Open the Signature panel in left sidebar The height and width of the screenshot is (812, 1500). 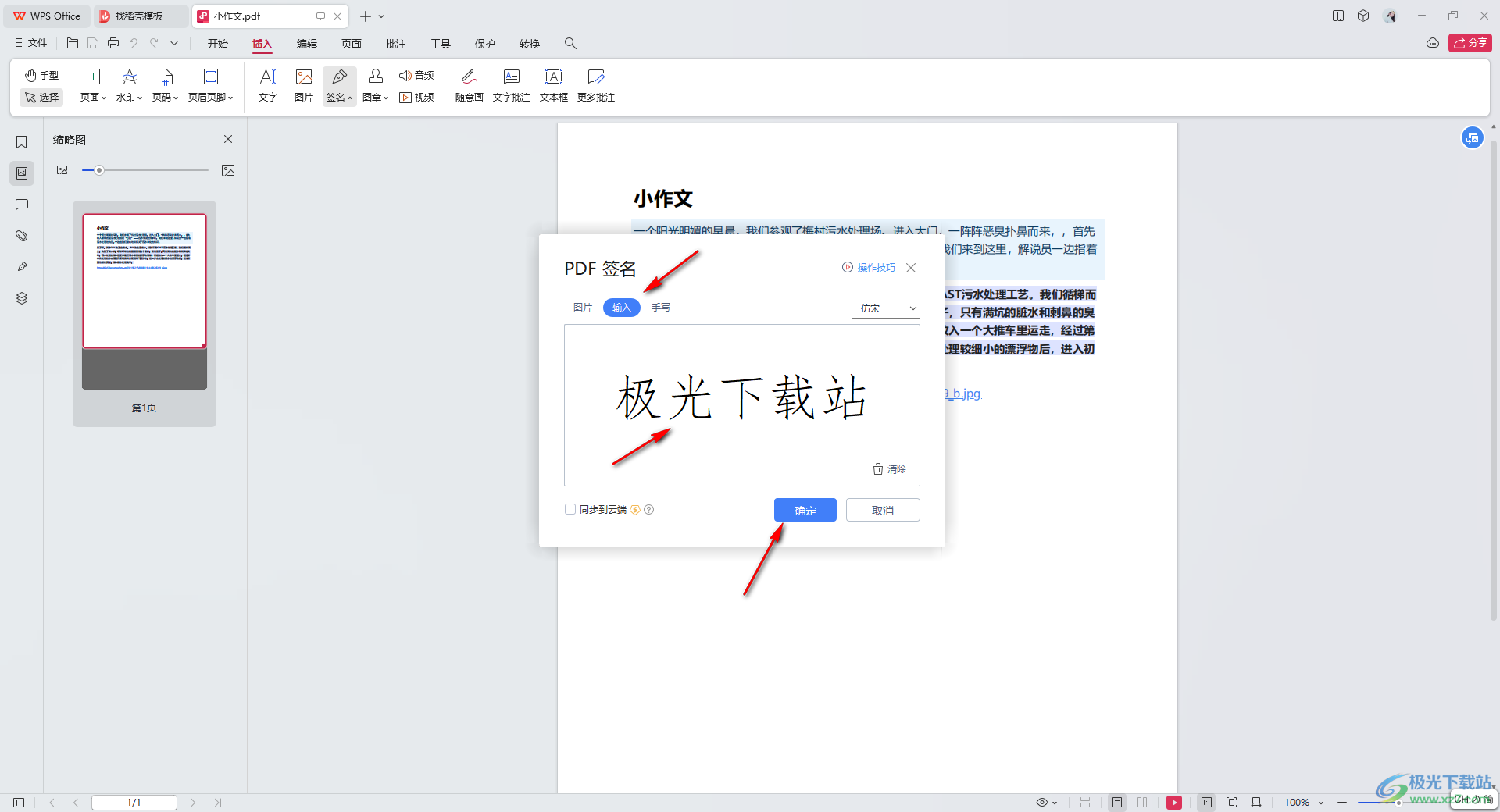tap(22, 267)
